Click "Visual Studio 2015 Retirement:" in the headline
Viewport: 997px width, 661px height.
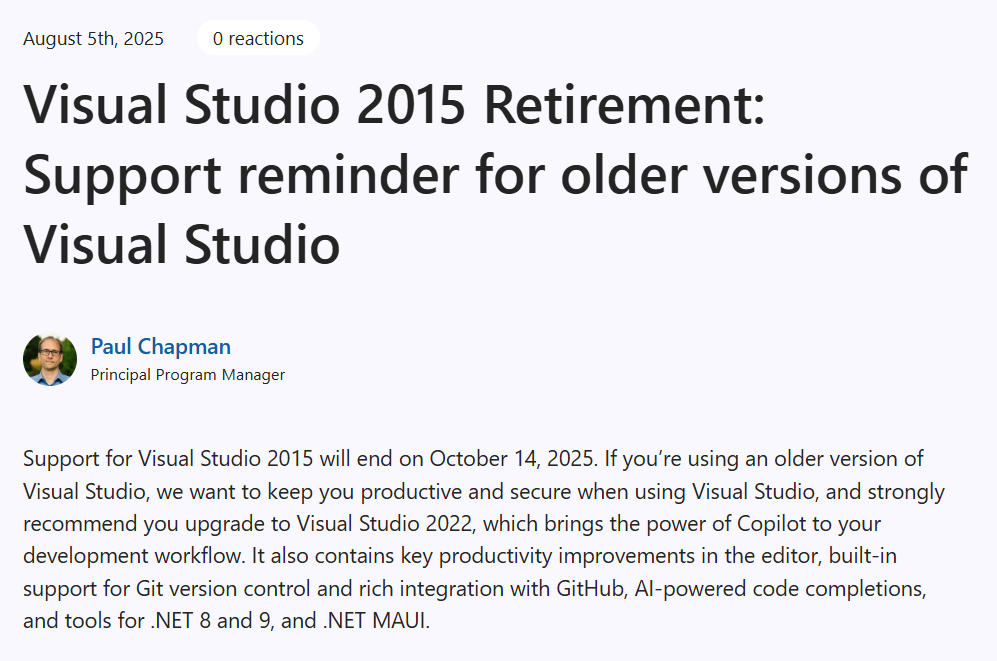click(393, 105)
